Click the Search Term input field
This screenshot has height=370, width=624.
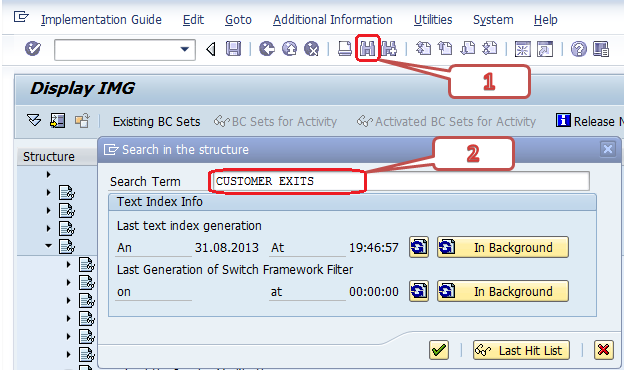coord(399,181)
